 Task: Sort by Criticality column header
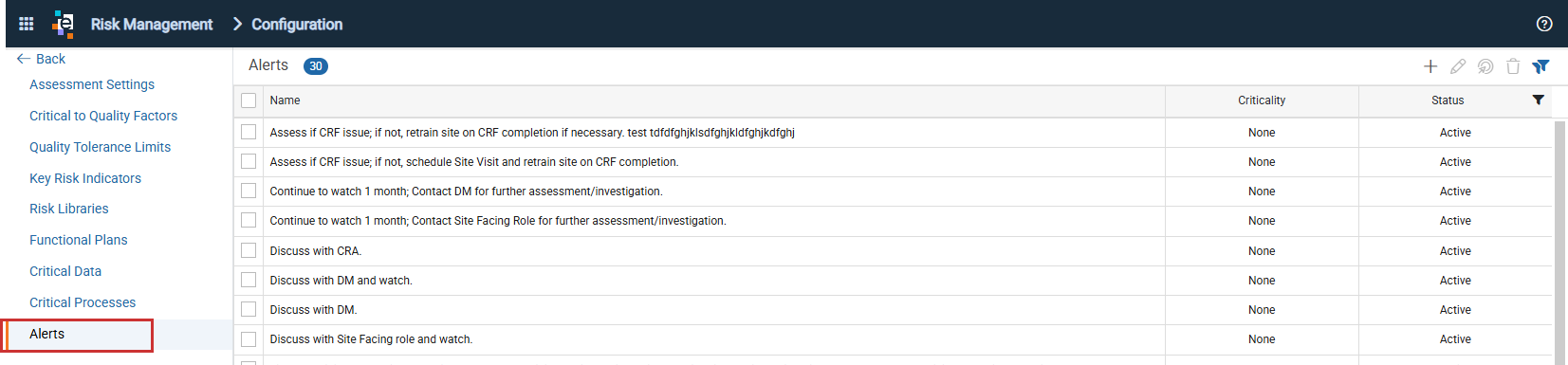1262,100
